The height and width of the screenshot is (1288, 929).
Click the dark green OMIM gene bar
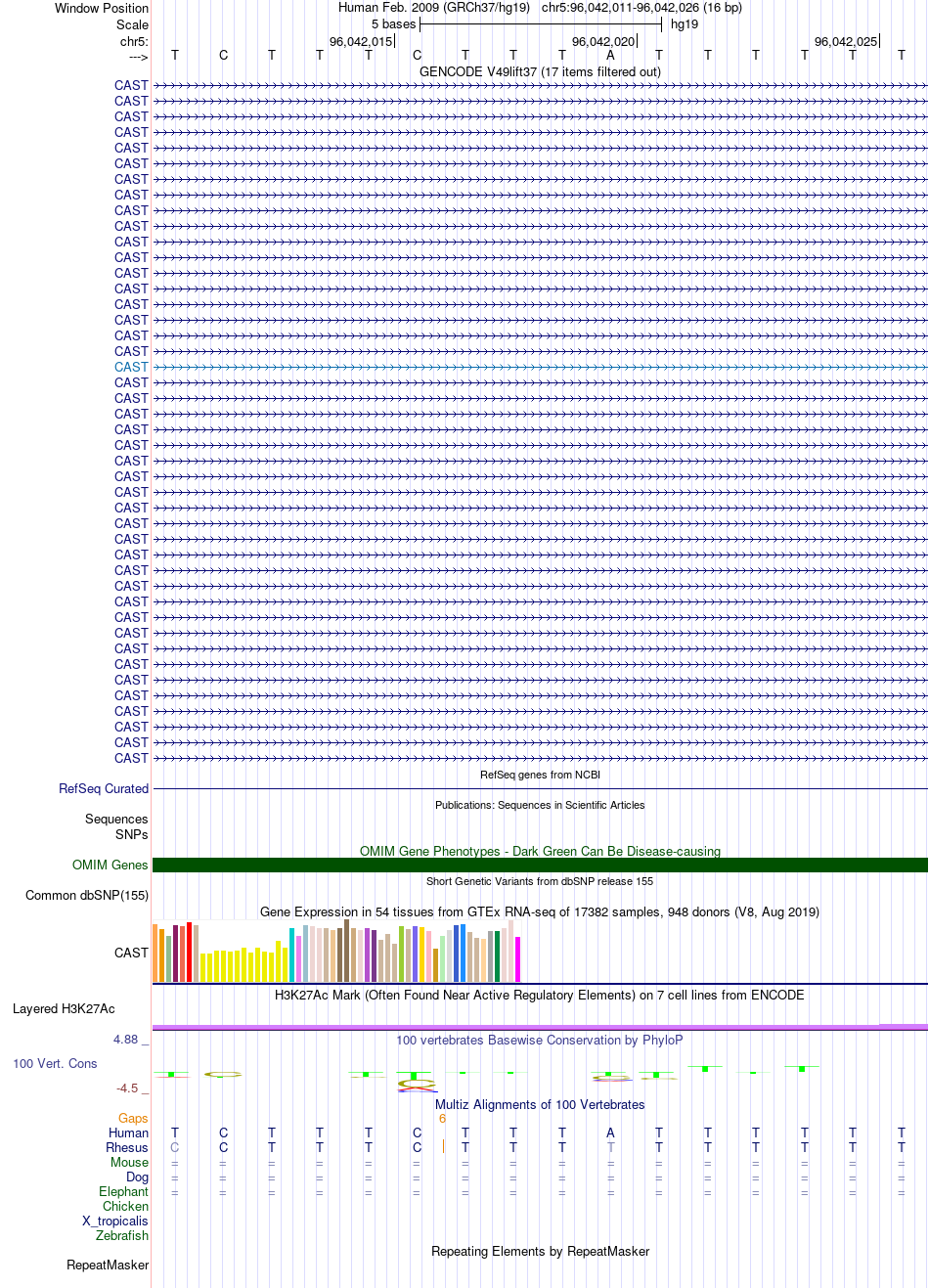click(x=540, y=866)
